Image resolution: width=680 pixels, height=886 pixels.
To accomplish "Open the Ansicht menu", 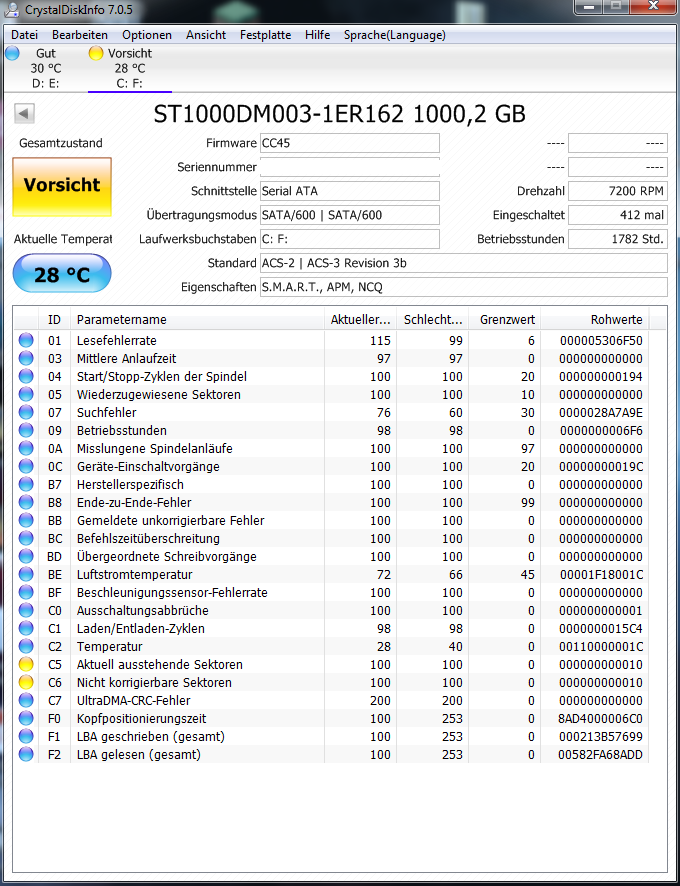I will tap(206, 35).
